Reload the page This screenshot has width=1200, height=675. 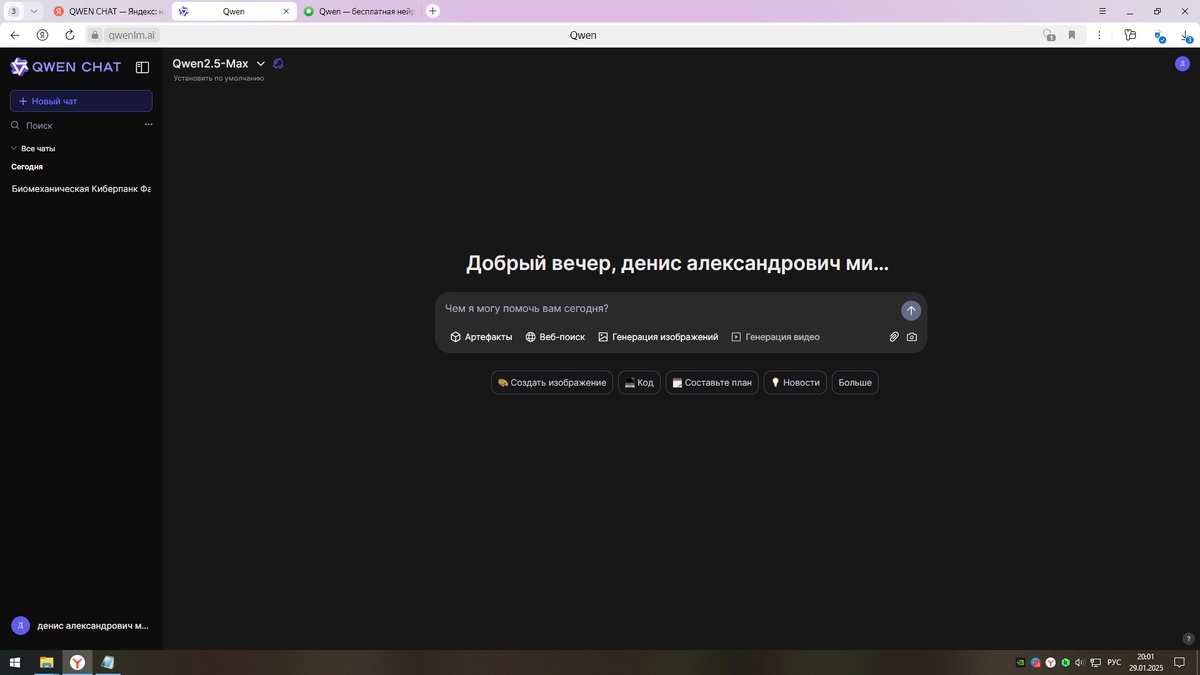pos(70,35)
